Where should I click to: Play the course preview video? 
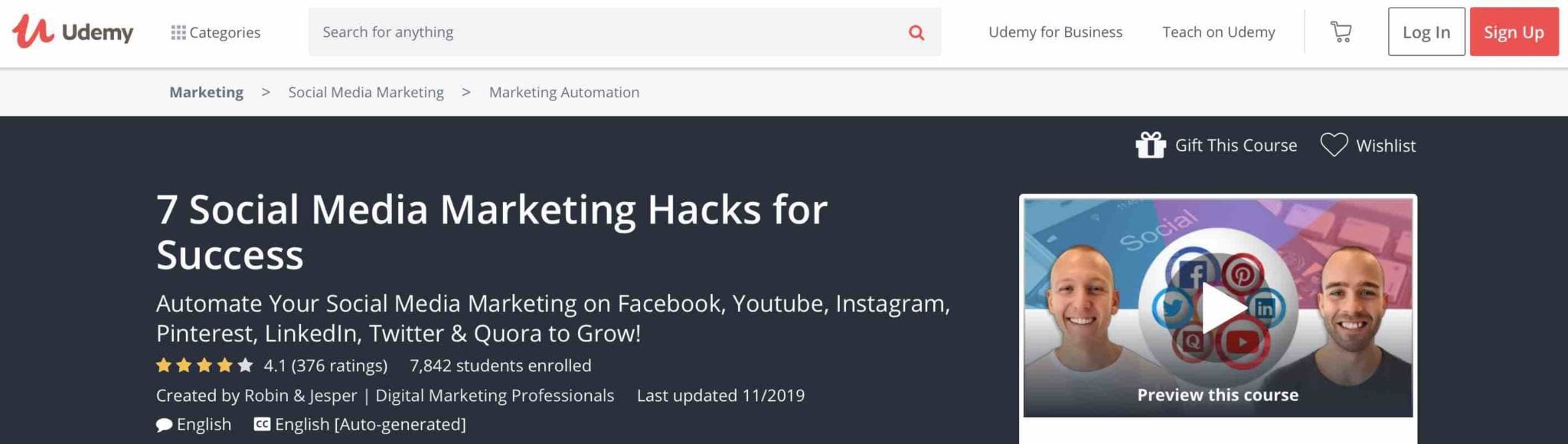coord(1218,307)
